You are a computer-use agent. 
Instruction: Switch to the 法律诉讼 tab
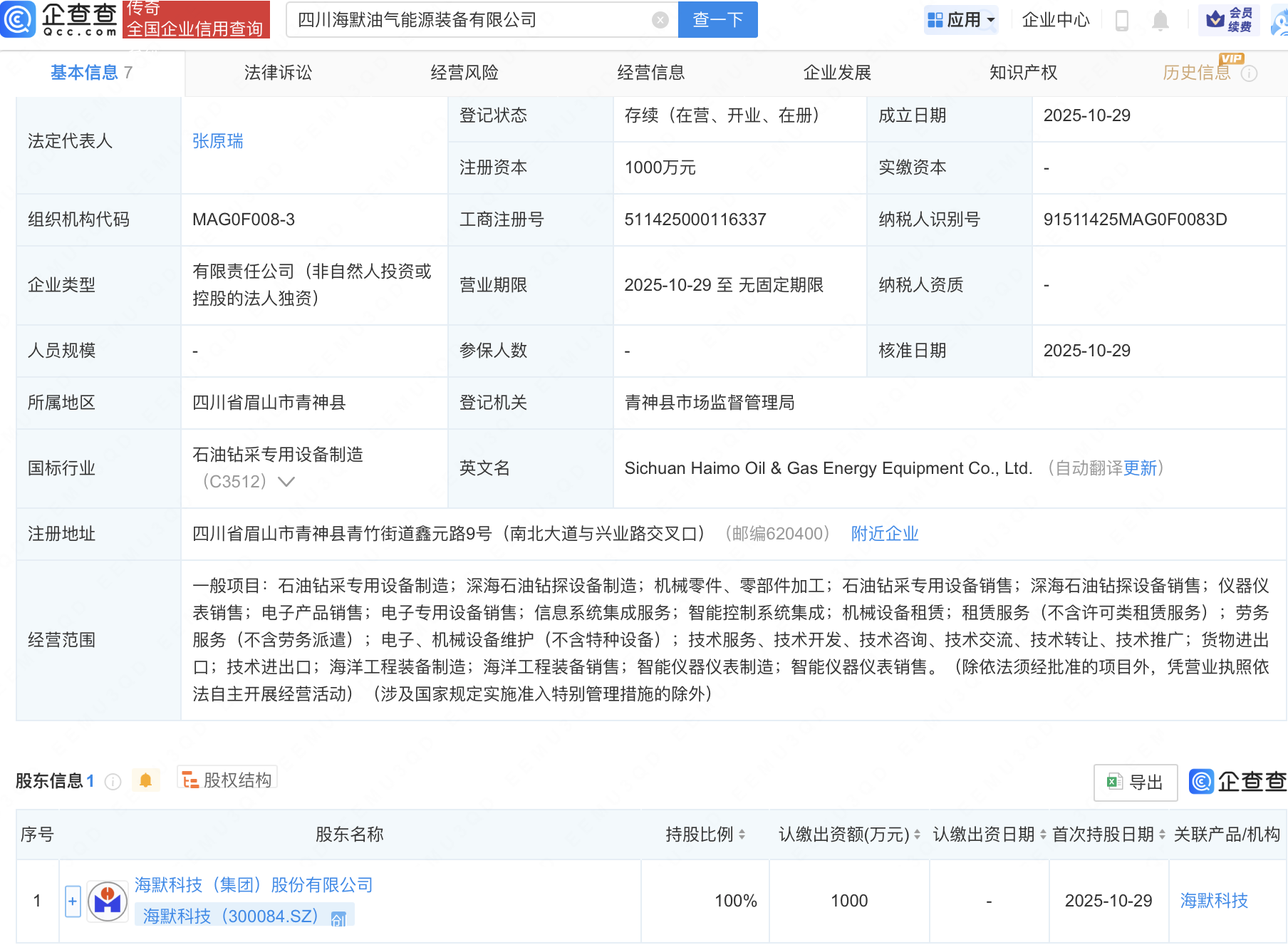click(277, 72)
